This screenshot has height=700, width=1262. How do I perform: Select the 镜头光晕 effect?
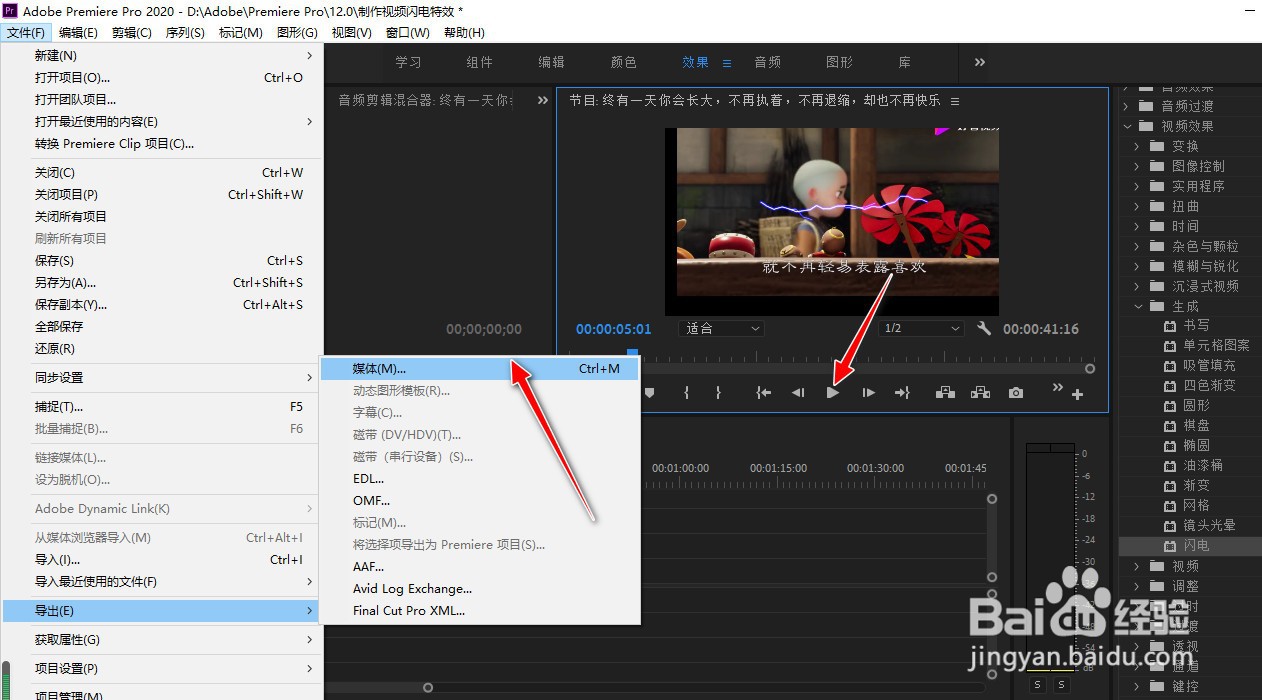[x=1209, y=526]
